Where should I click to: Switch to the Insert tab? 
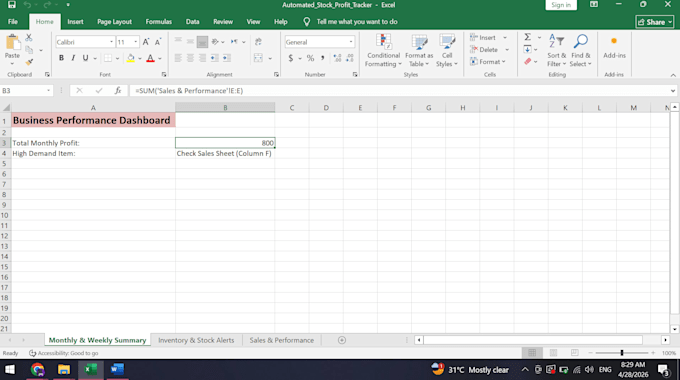75,22
